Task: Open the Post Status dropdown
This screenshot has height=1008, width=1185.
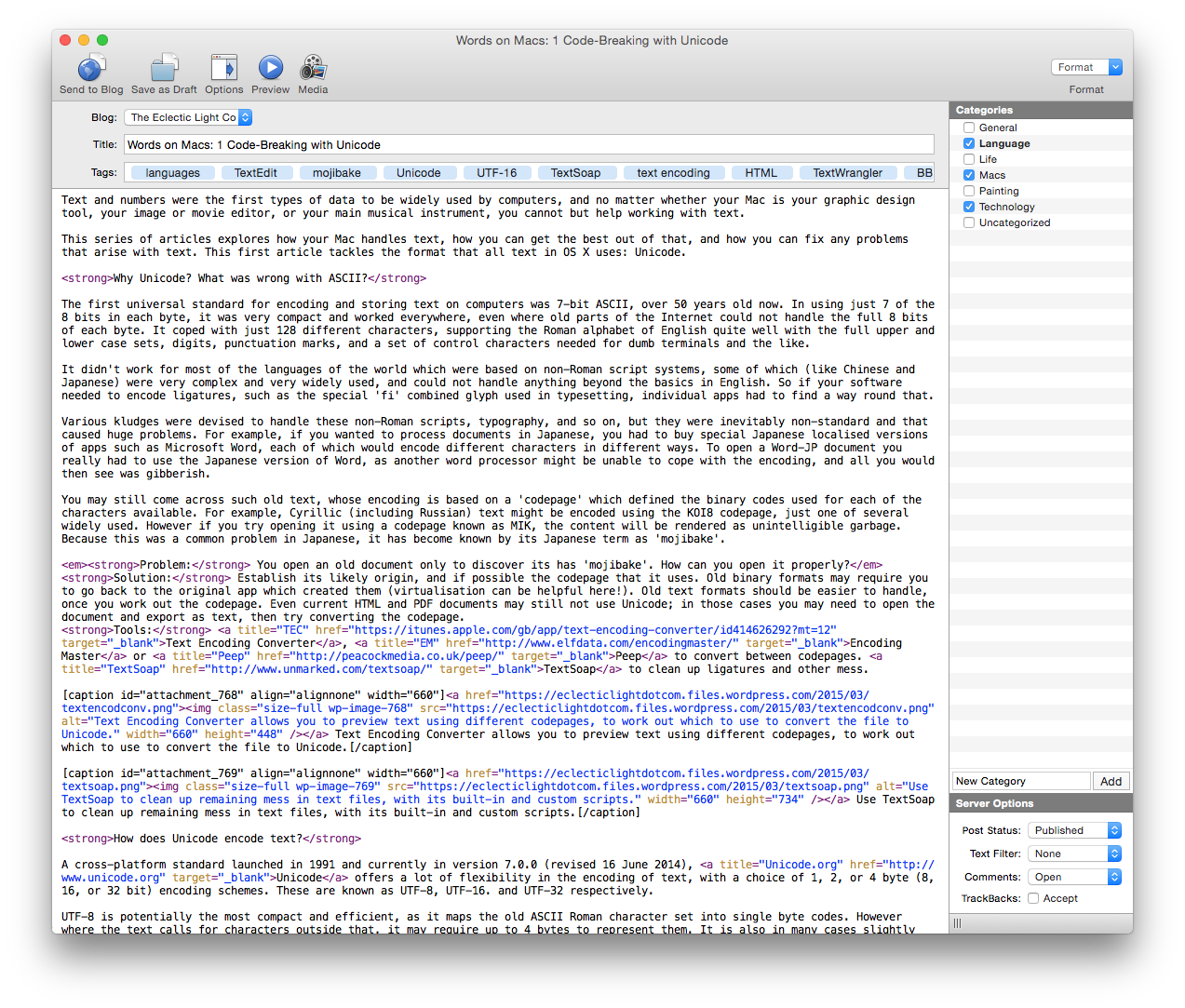Action: (1074, 830)
